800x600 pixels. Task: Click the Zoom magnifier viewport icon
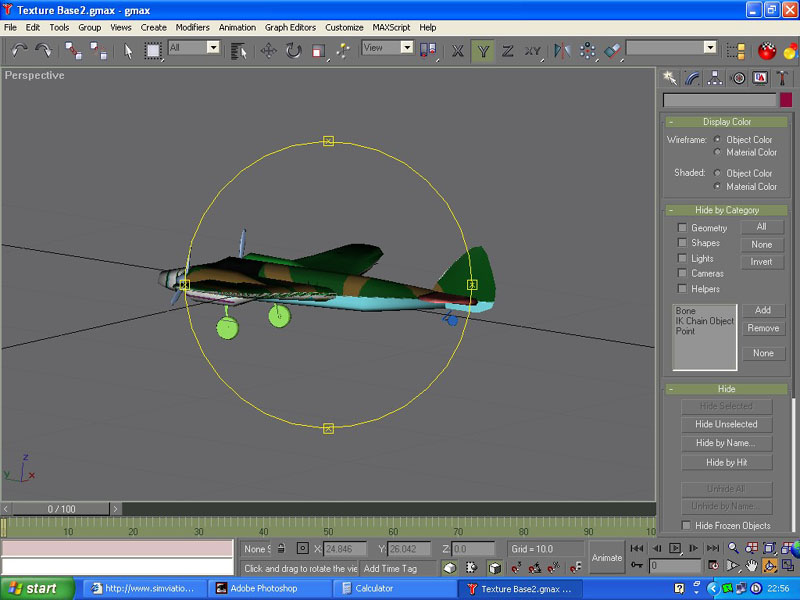(x=733, y=548)
